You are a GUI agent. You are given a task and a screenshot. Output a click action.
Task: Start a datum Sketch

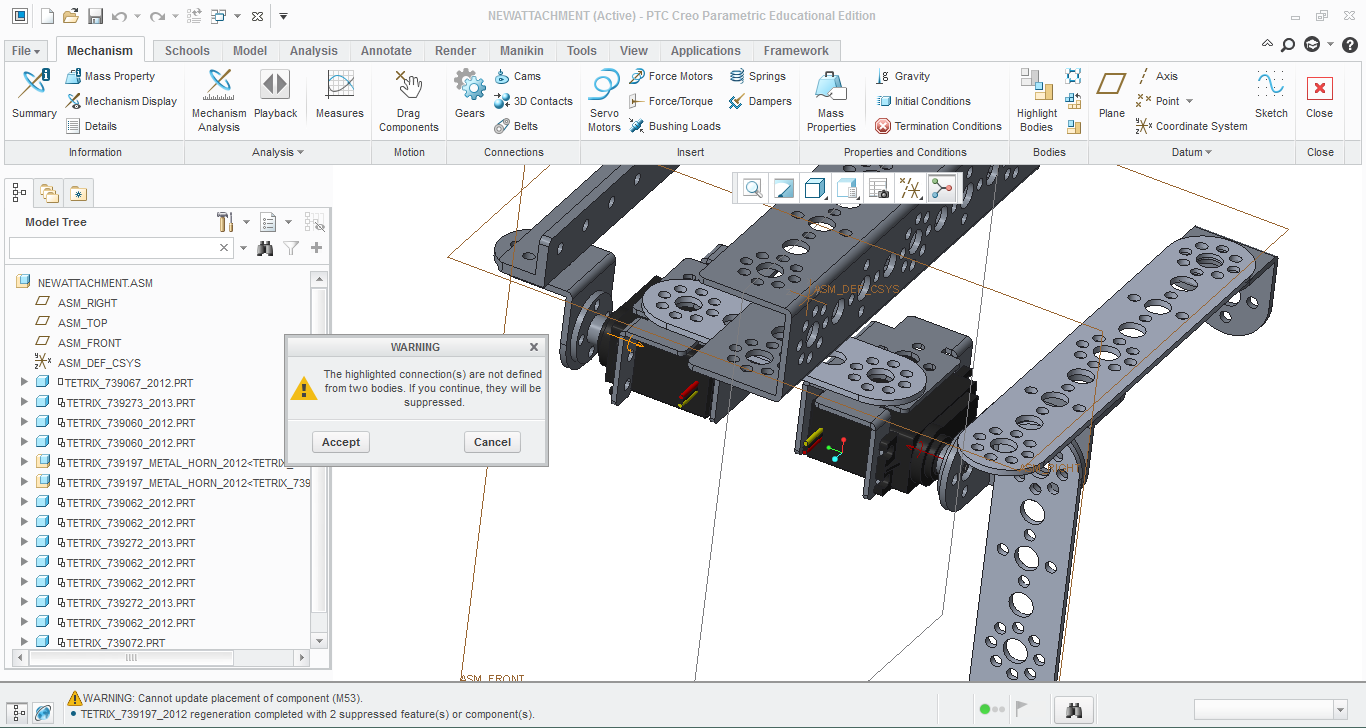[1271, 94]
